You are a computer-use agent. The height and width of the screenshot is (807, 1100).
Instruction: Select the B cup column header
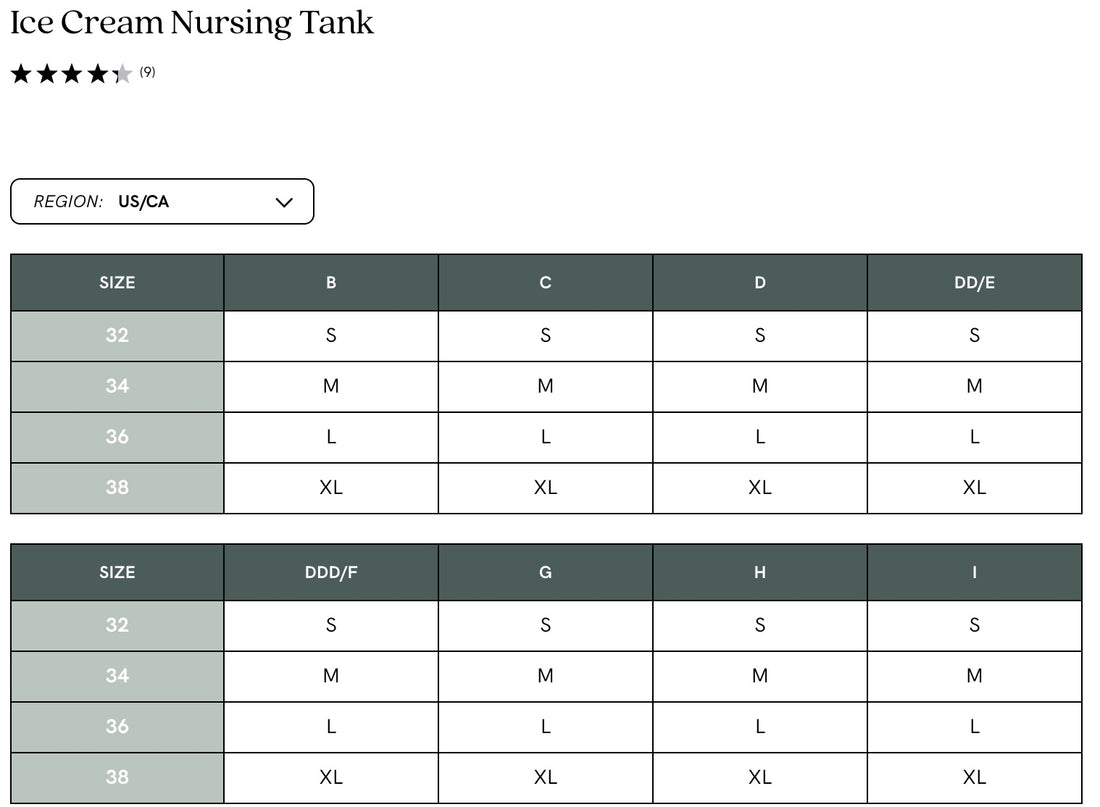pos(331,283)
